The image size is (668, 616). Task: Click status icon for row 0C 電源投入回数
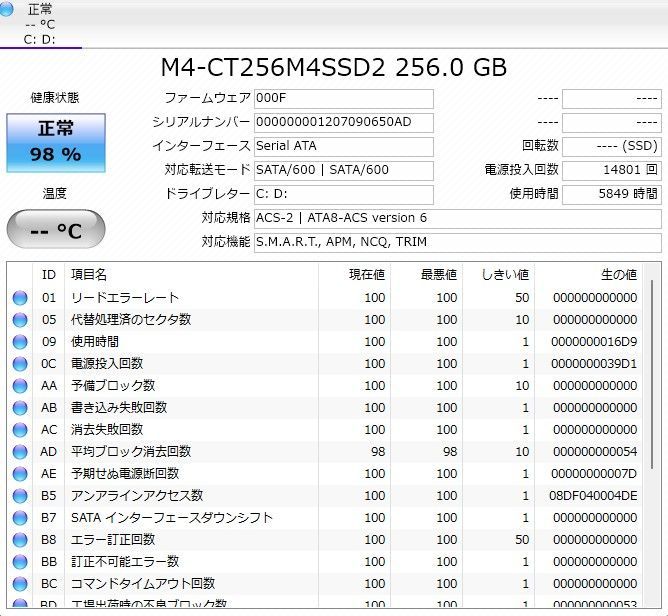tap(20, 364)
